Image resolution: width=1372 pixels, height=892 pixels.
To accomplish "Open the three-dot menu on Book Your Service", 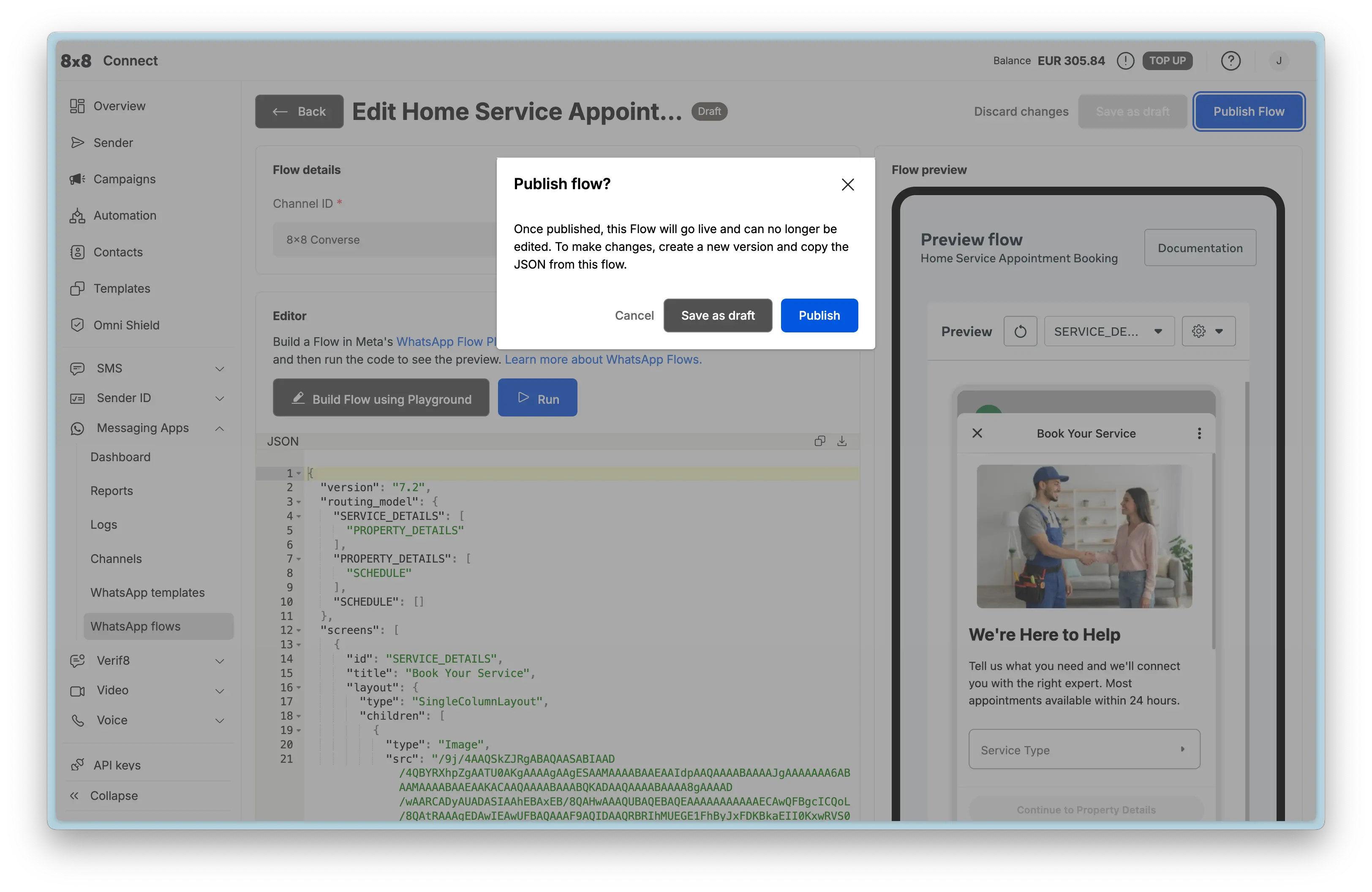I will tap(1200, 433).
